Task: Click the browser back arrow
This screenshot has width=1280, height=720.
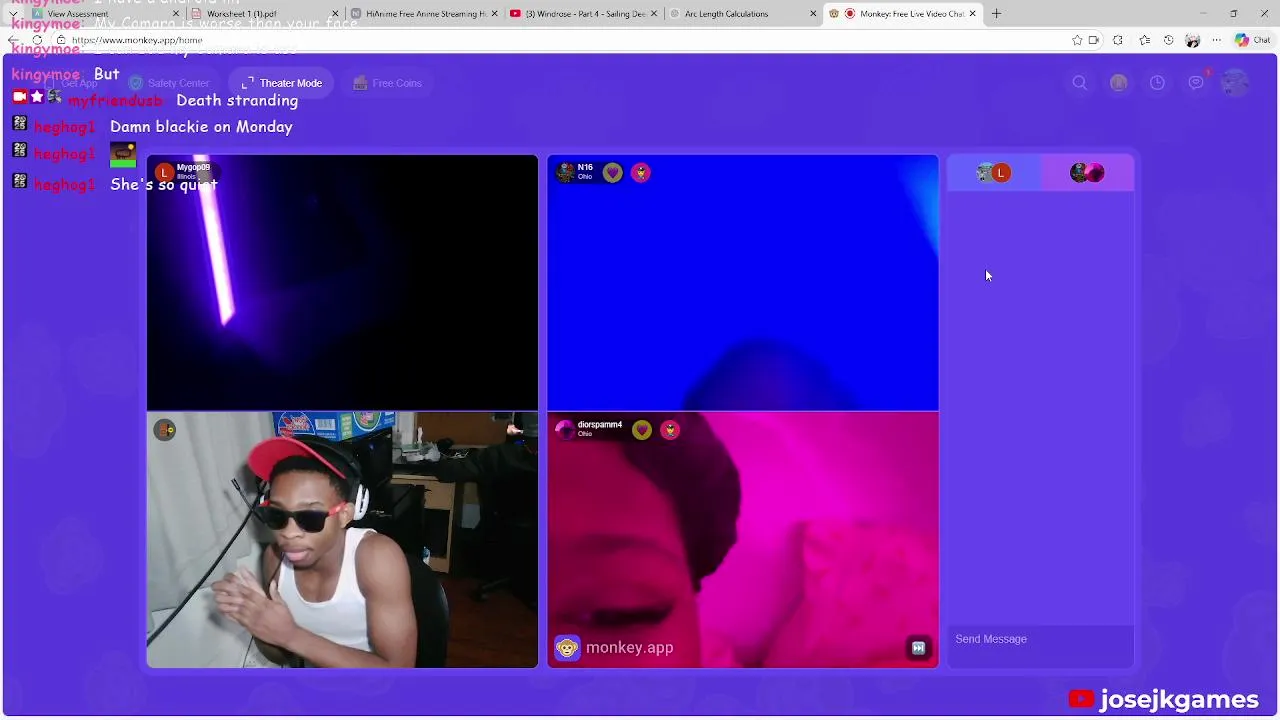Action: 13,40
